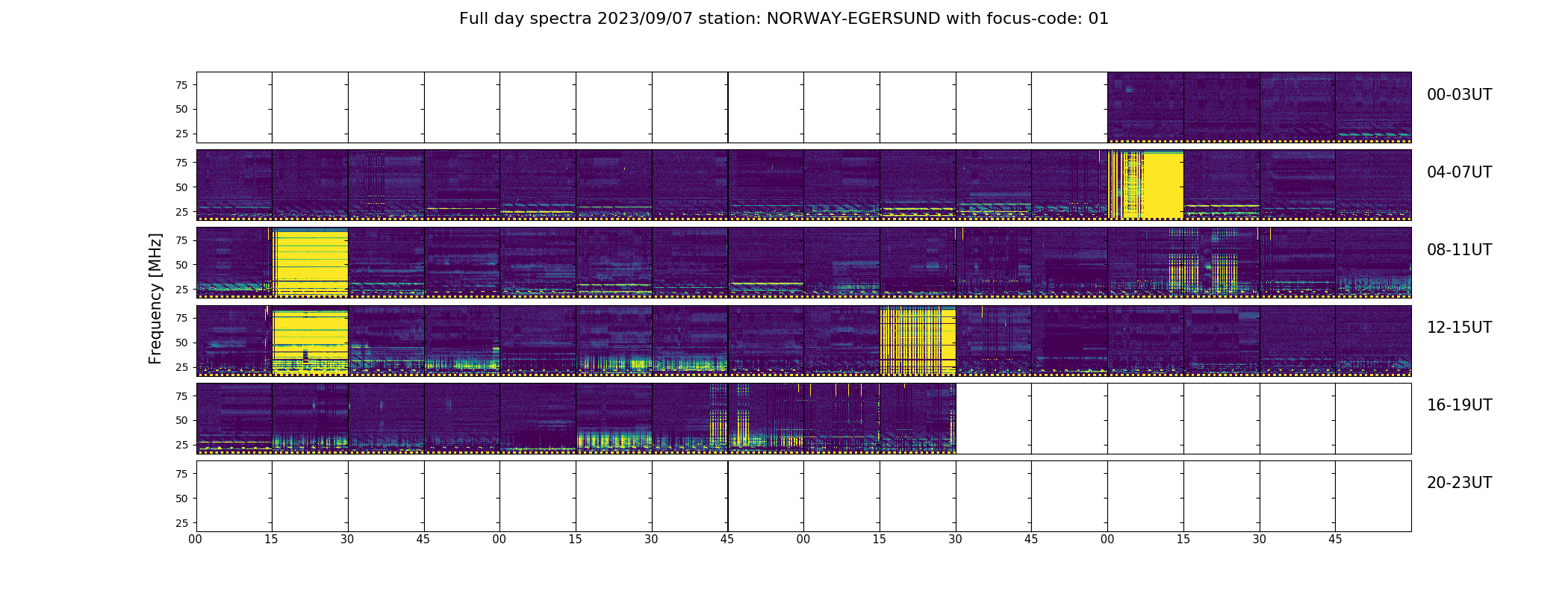The image size is (1568, 597).
Task: Select the 50 MHz tick in the 20-23UT row
Action: click(181, 498)
